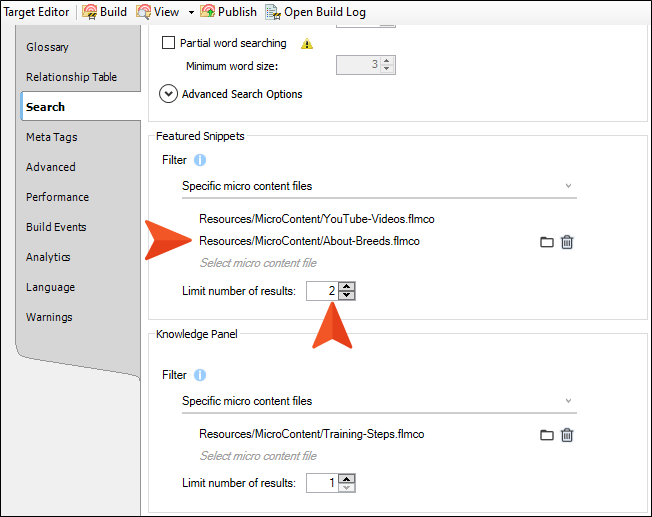This screenshot has height=517, width=652.
Task: Delete the Training-Steps.flmco entry
Action: pyautogui.click(x=567, y=435)
